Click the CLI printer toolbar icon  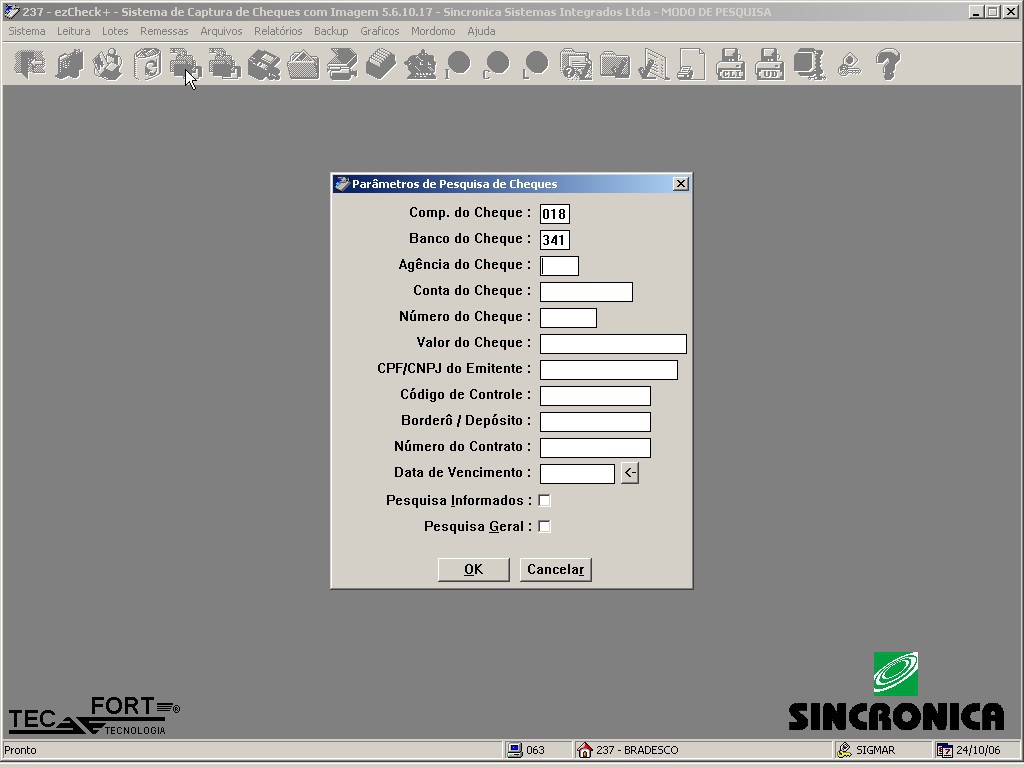731,65
